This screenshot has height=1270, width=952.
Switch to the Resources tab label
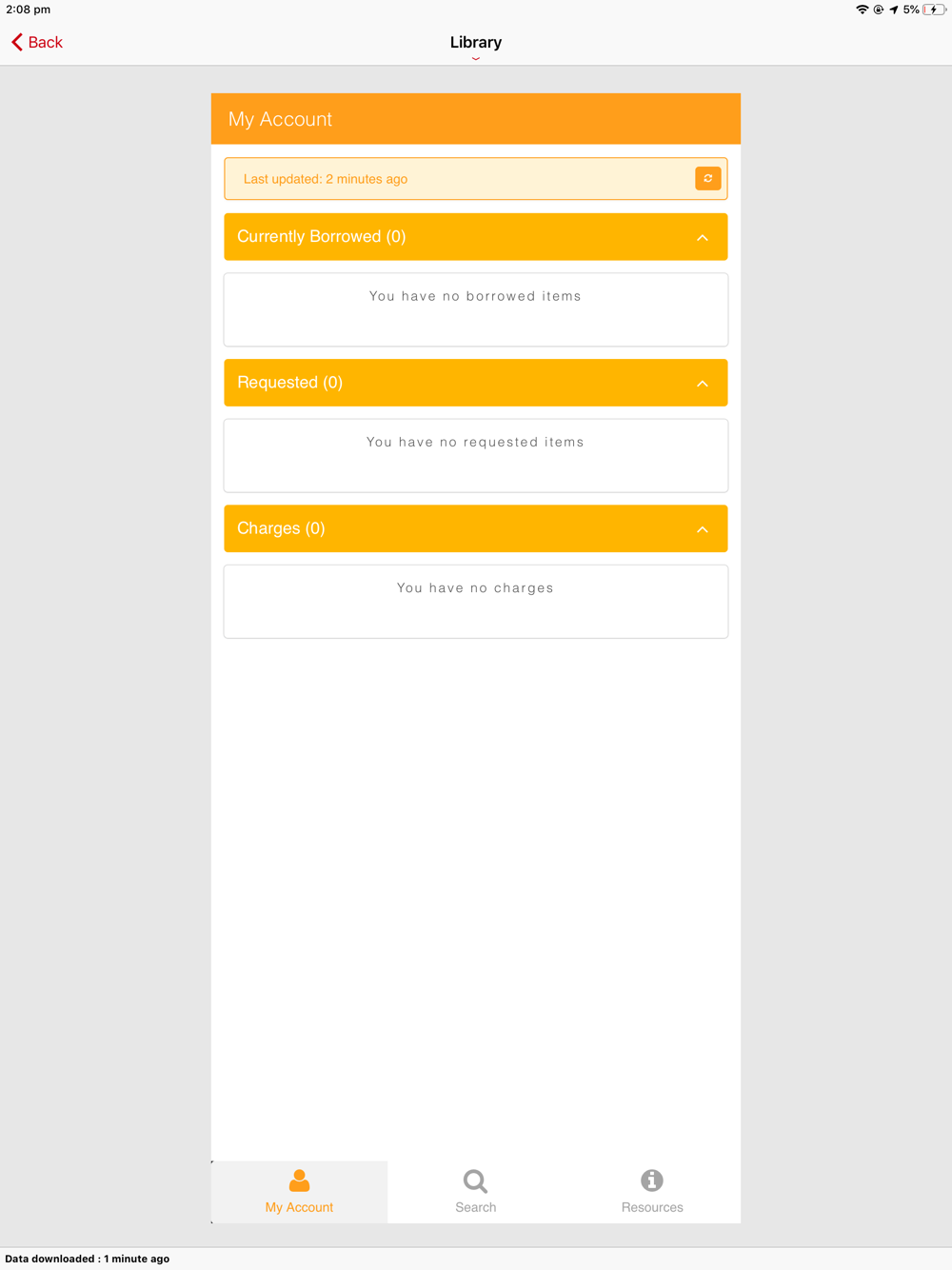[x=652, y=1207]
